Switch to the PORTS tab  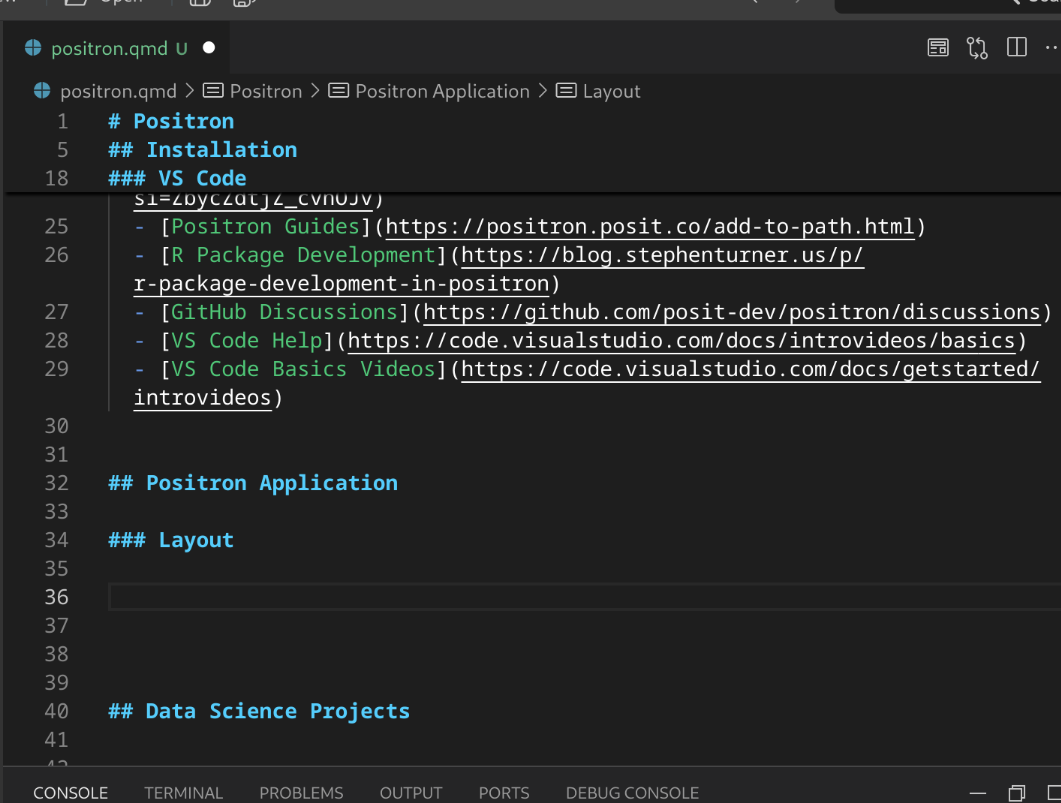tap(503, 792)
